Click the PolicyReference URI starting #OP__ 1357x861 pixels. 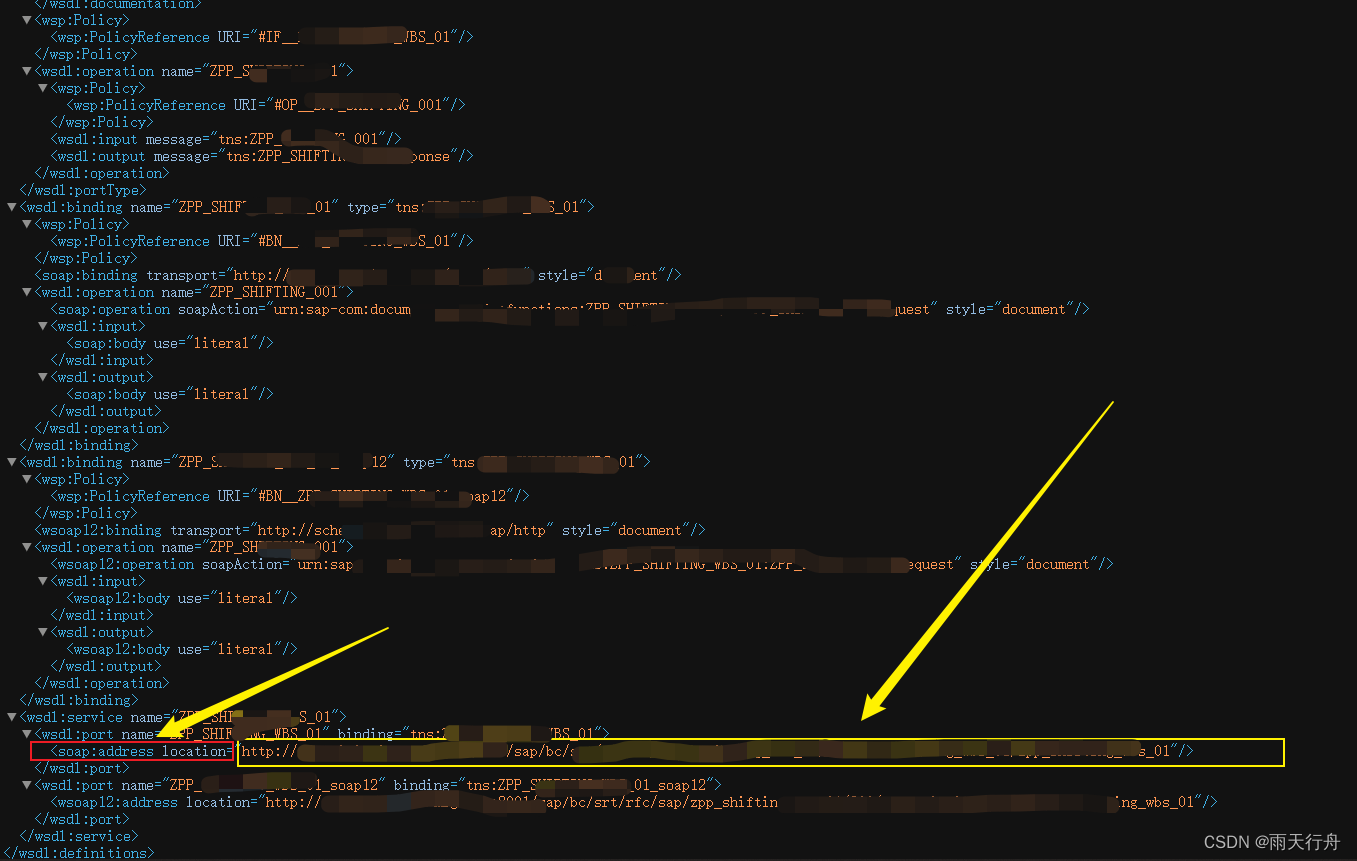point(266,105)
